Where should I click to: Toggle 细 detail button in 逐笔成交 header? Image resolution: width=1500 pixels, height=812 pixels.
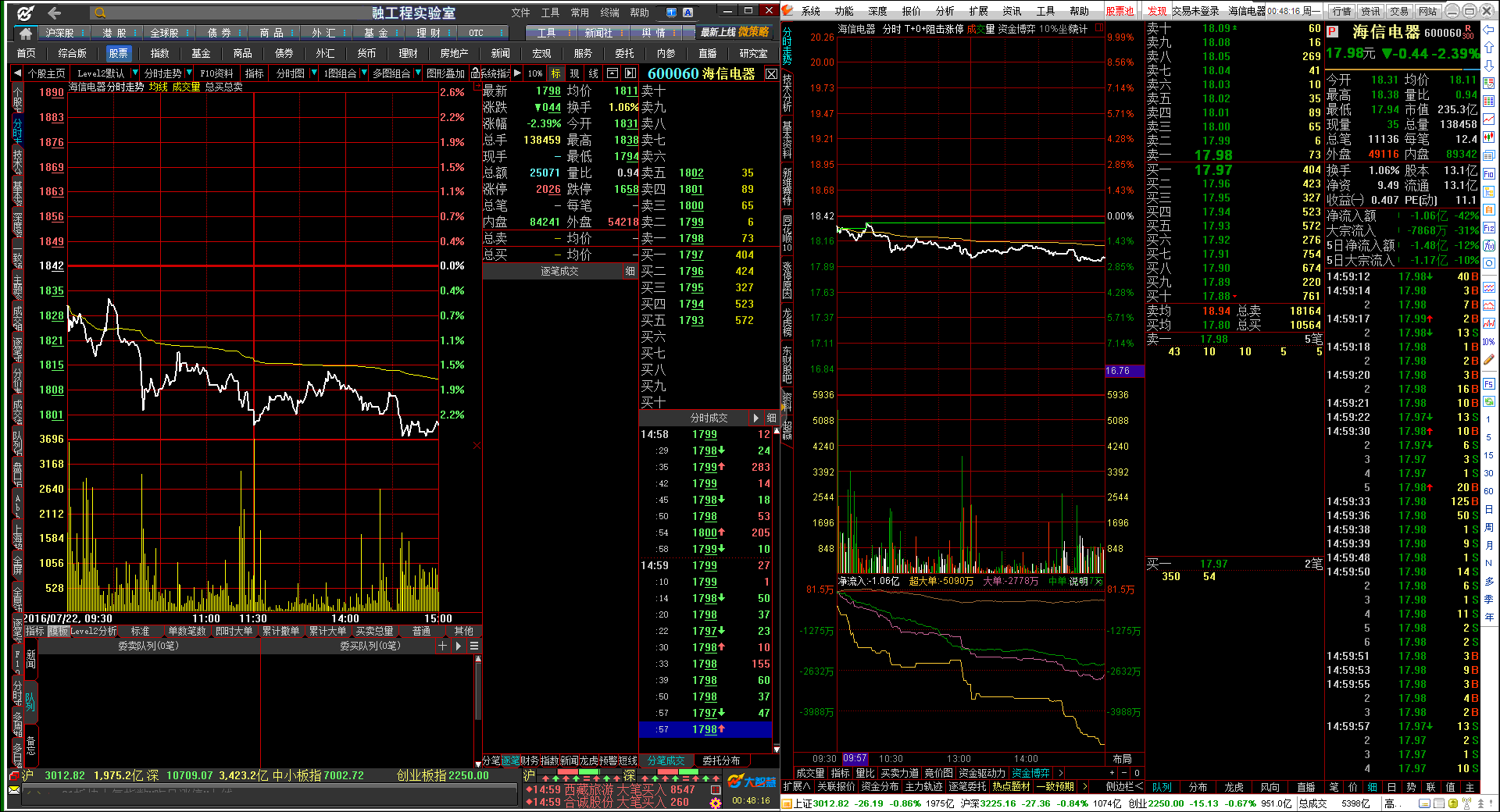pyautogui.click(x=630, y=271)
